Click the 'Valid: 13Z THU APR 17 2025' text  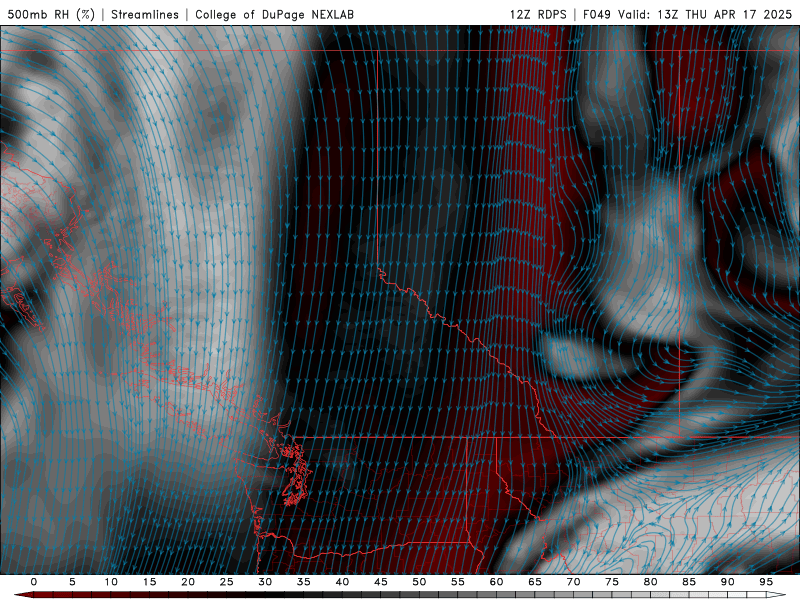tap(705, 14)
